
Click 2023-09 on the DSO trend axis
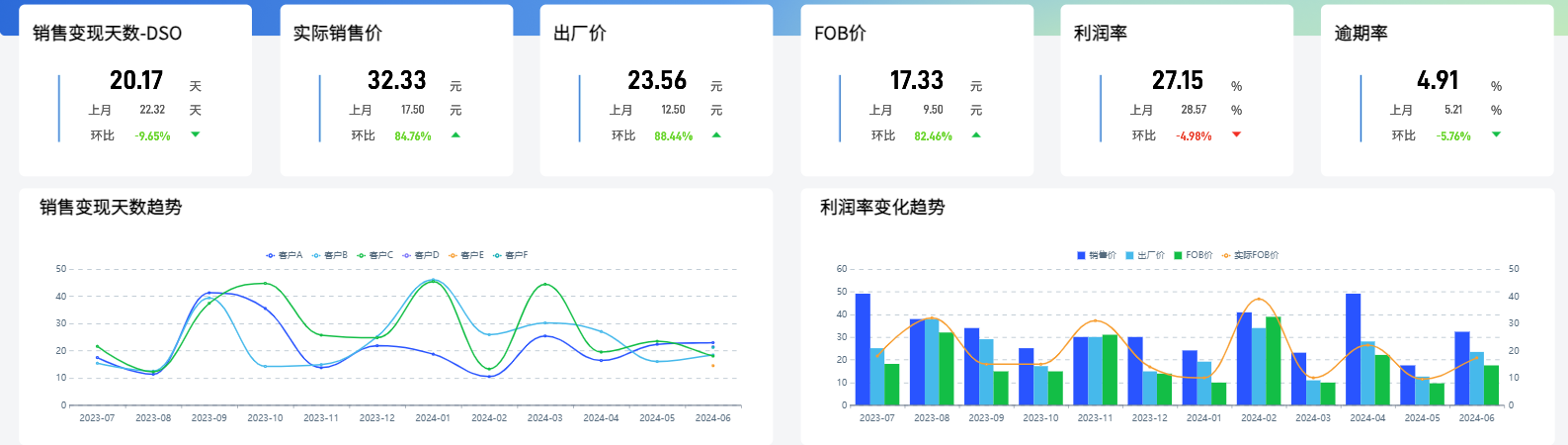[x=208, y=418]
